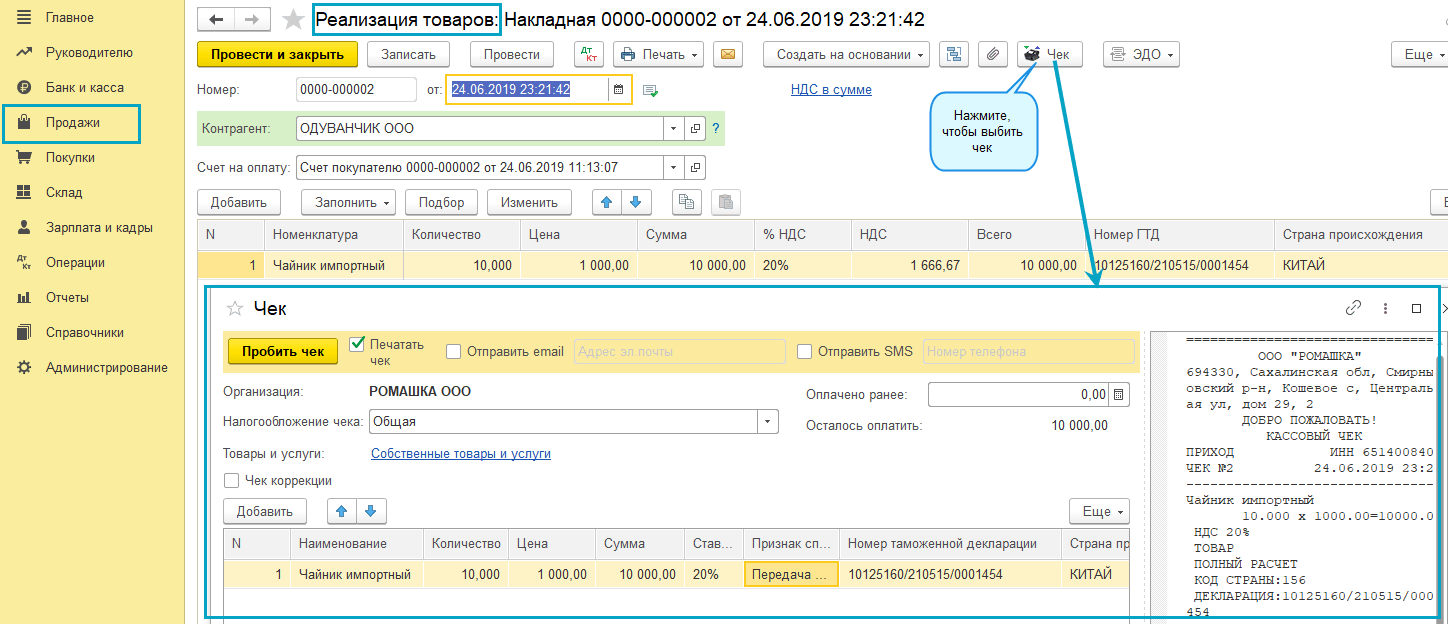Expand the Контрагент dropdown list
The width and height of the screenshot is (1448, 624).
672,129
